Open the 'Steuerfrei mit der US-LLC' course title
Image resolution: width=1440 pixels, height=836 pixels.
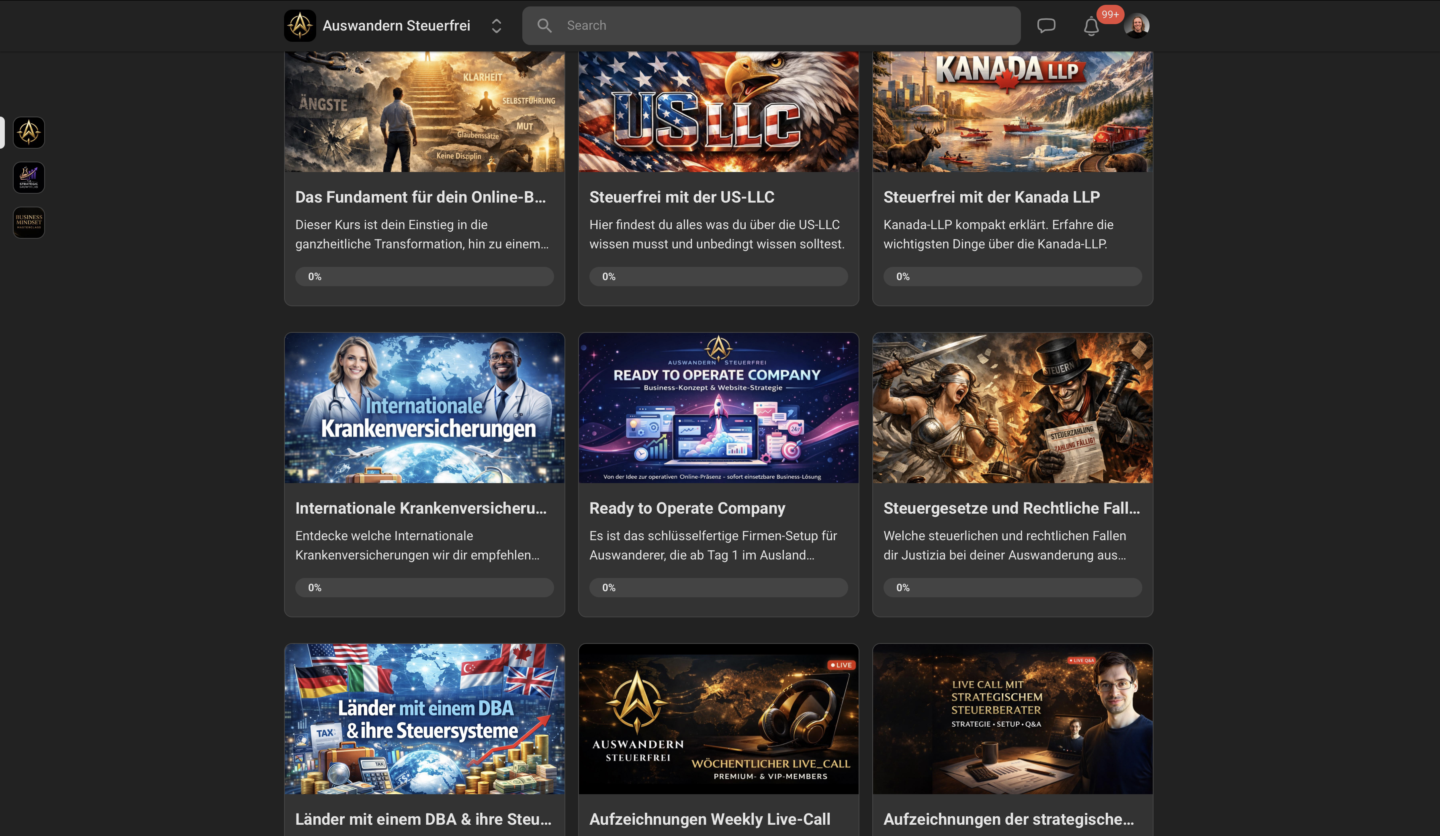coord(682,197)
